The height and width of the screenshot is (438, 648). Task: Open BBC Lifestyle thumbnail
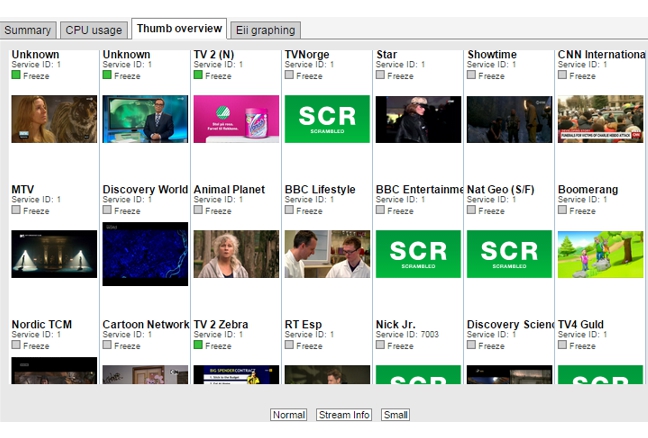pos(327,254)
